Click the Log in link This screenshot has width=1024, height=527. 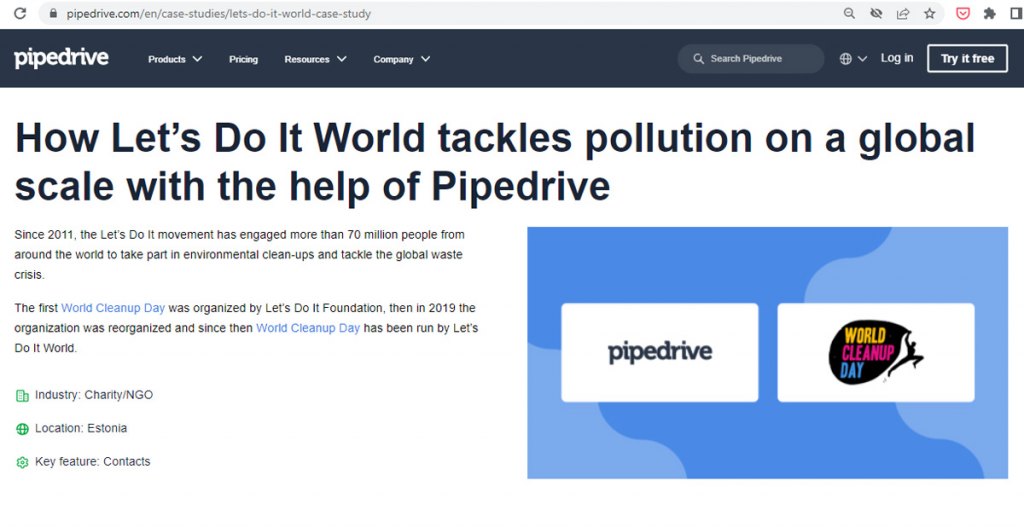coord(897,58)
